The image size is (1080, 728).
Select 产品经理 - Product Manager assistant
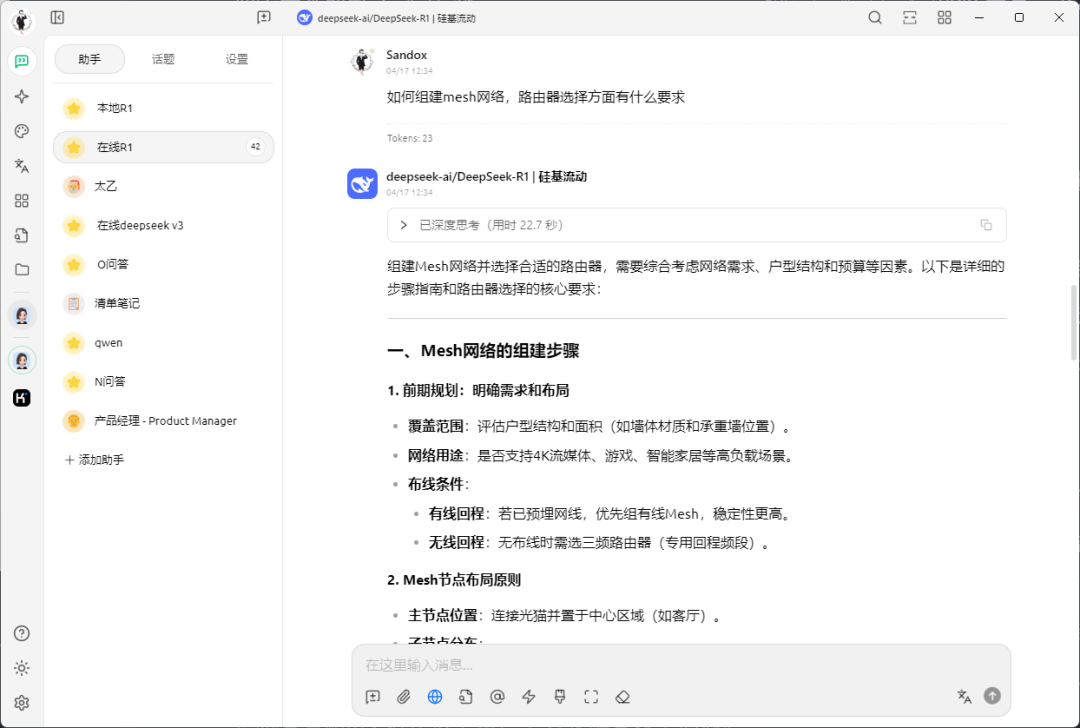(x=163, y=421)
